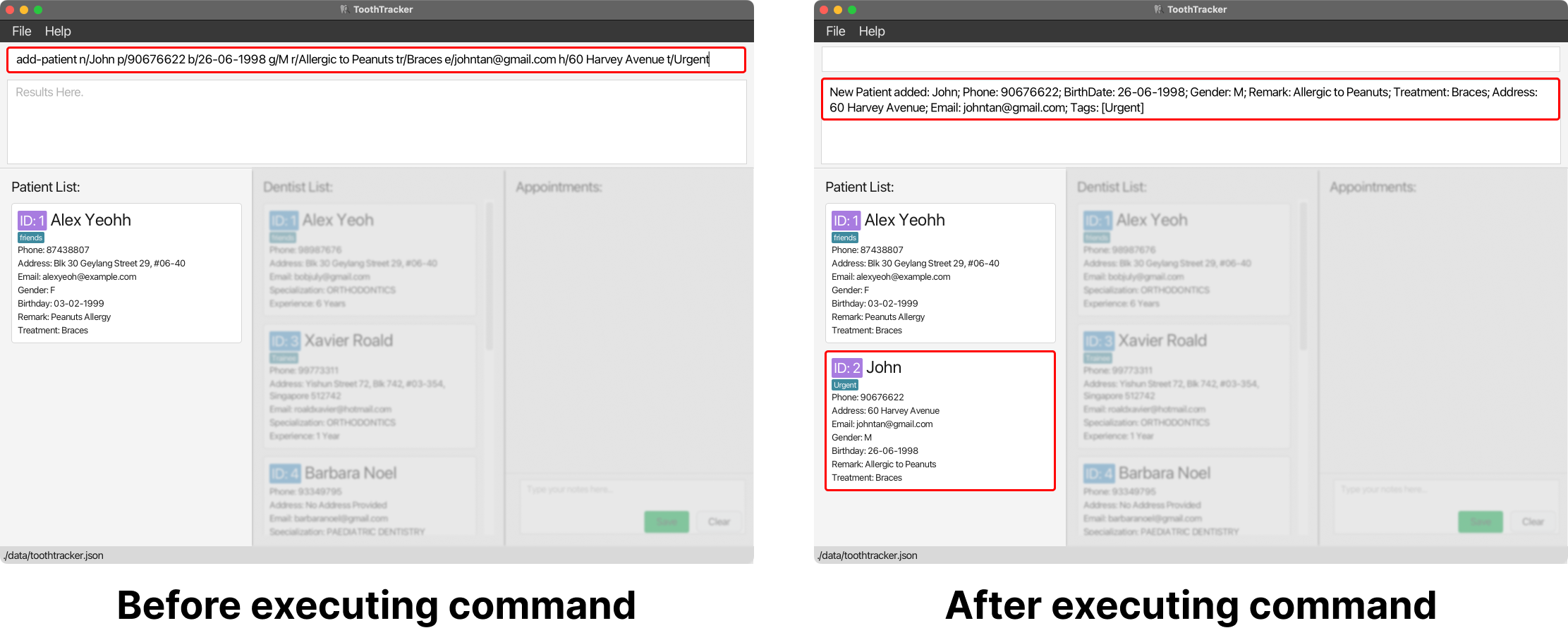Click the 'Appointments:' heading in left window

[559, 187]
